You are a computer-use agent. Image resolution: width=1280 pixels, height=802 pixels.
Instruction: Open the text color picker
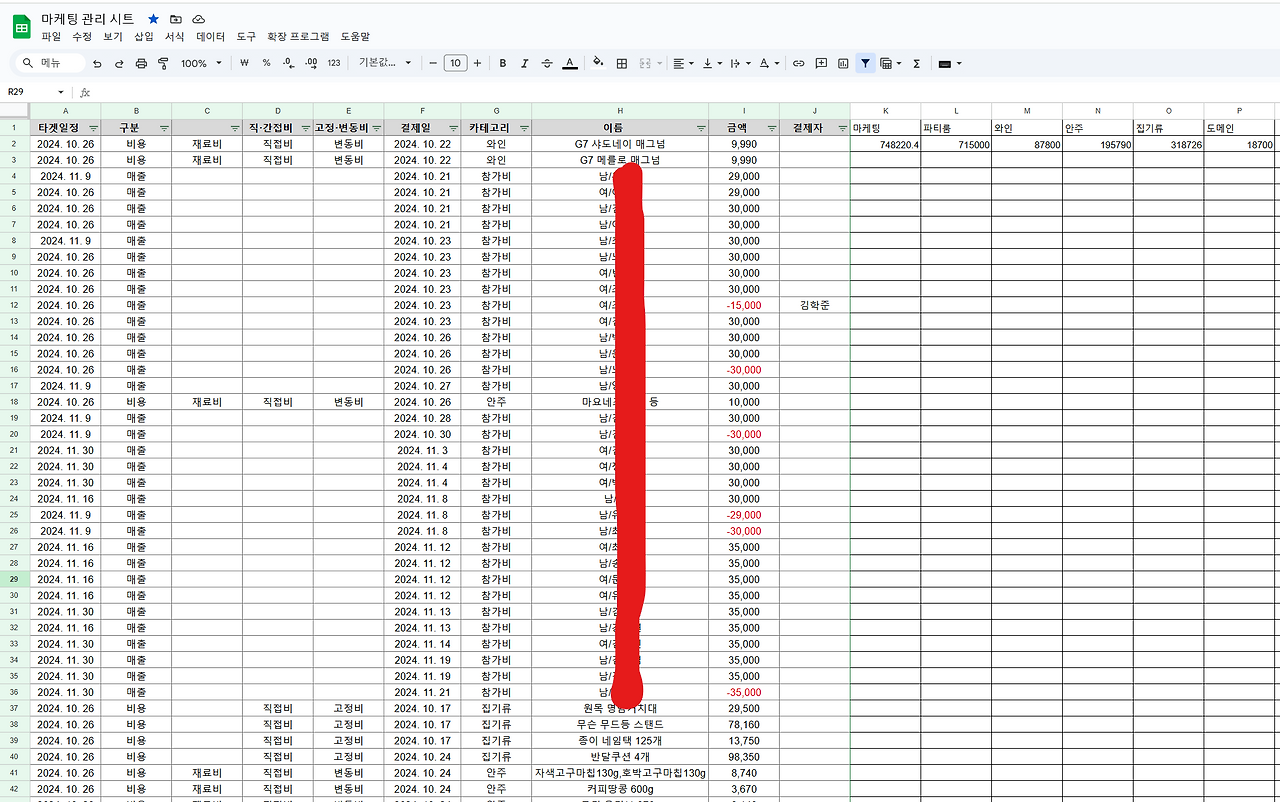569,63
